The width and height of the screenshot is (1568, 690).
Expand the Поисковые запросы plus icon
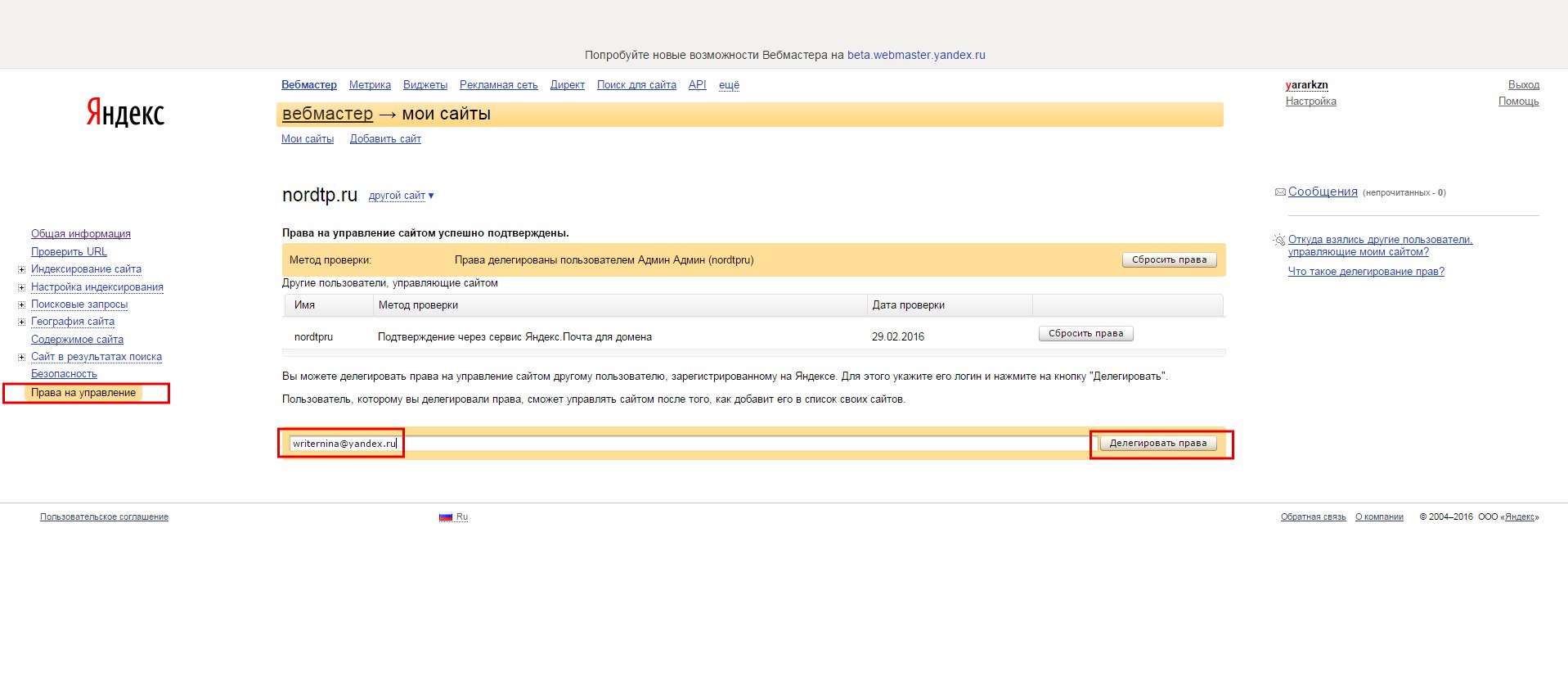pyautogui.click(x=22, y=304)
